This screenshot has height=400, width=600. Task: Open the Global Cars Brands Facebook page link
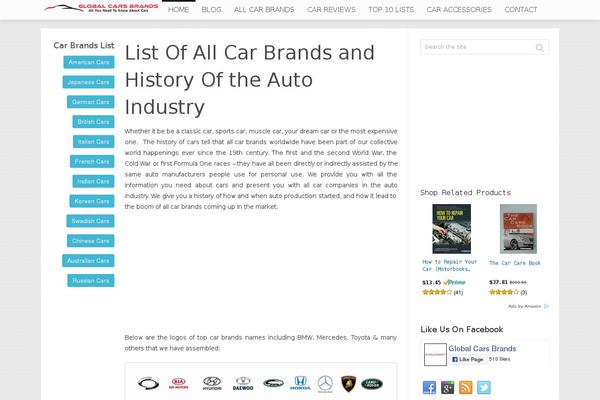482,349
